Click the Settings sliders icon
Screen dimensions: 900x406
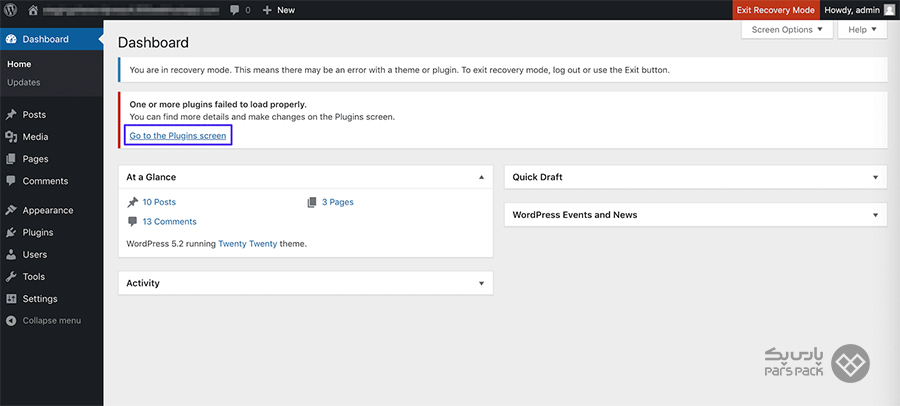(10, 299)
